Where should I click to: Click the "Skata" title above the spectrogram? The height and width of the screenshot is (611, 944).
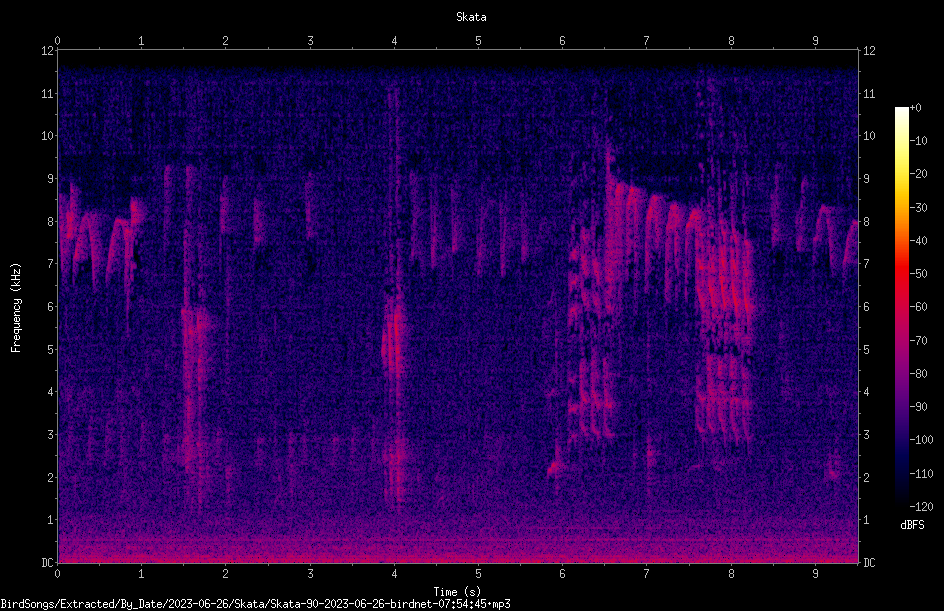coord(471,17)
